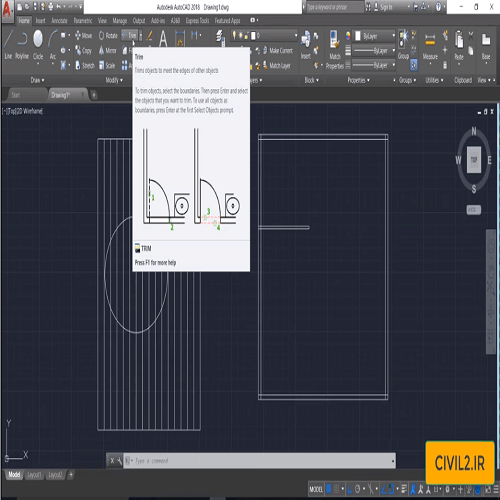Toggle group selection icon in Groups panel
Image resolution: width=500 pixels, height=500 pixels.
click(x=414, y=65)
